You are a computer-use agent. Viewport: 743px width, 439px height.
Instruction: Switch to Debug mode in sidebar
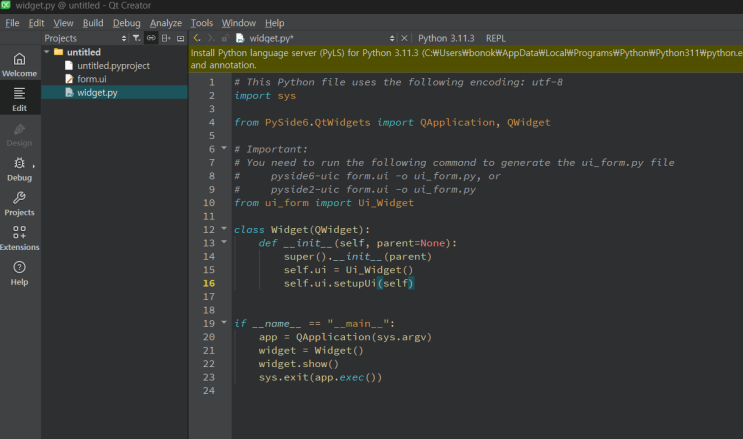[x=19, y=168]
